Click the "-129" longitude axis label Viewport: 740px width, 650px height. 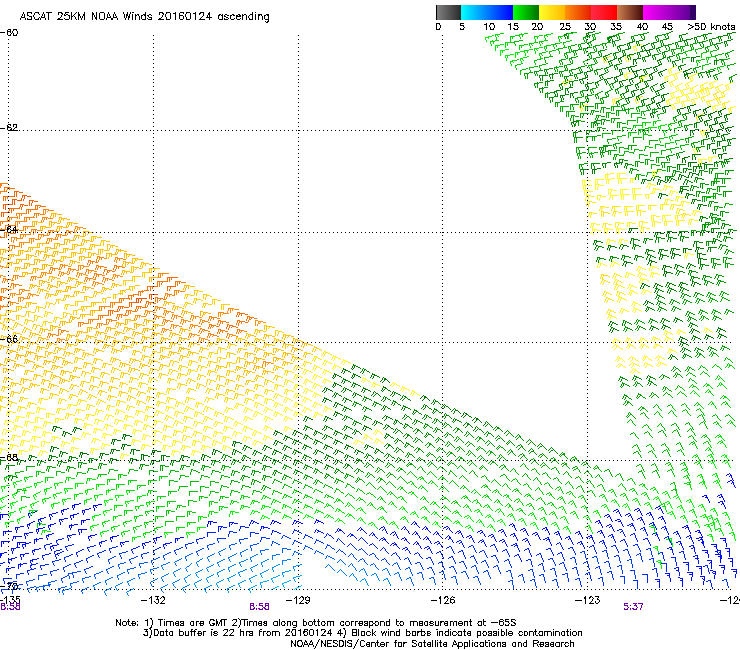(298, 600)
